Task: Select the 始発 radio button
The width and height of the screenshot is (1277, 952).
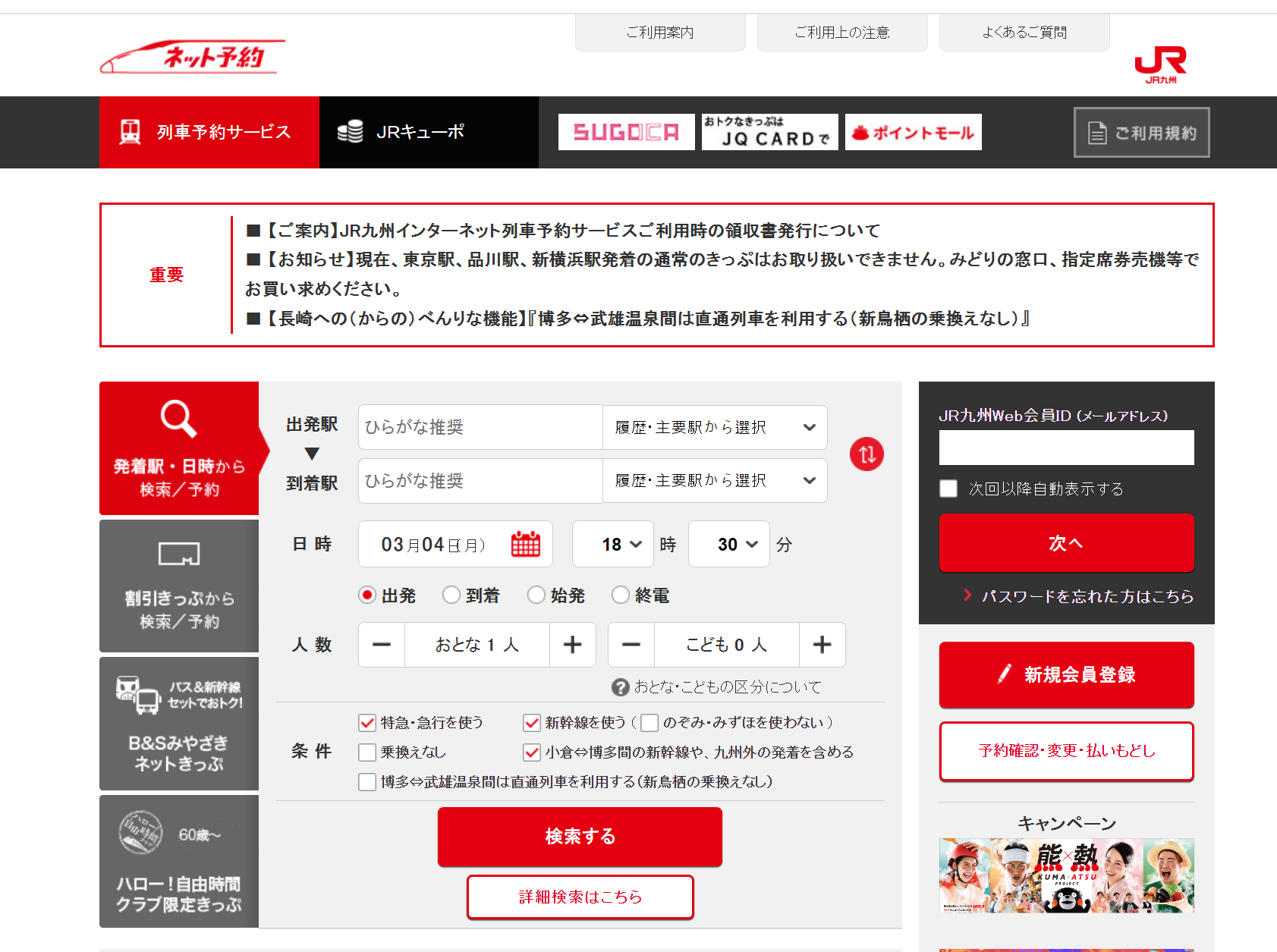Action: point(536,595)
